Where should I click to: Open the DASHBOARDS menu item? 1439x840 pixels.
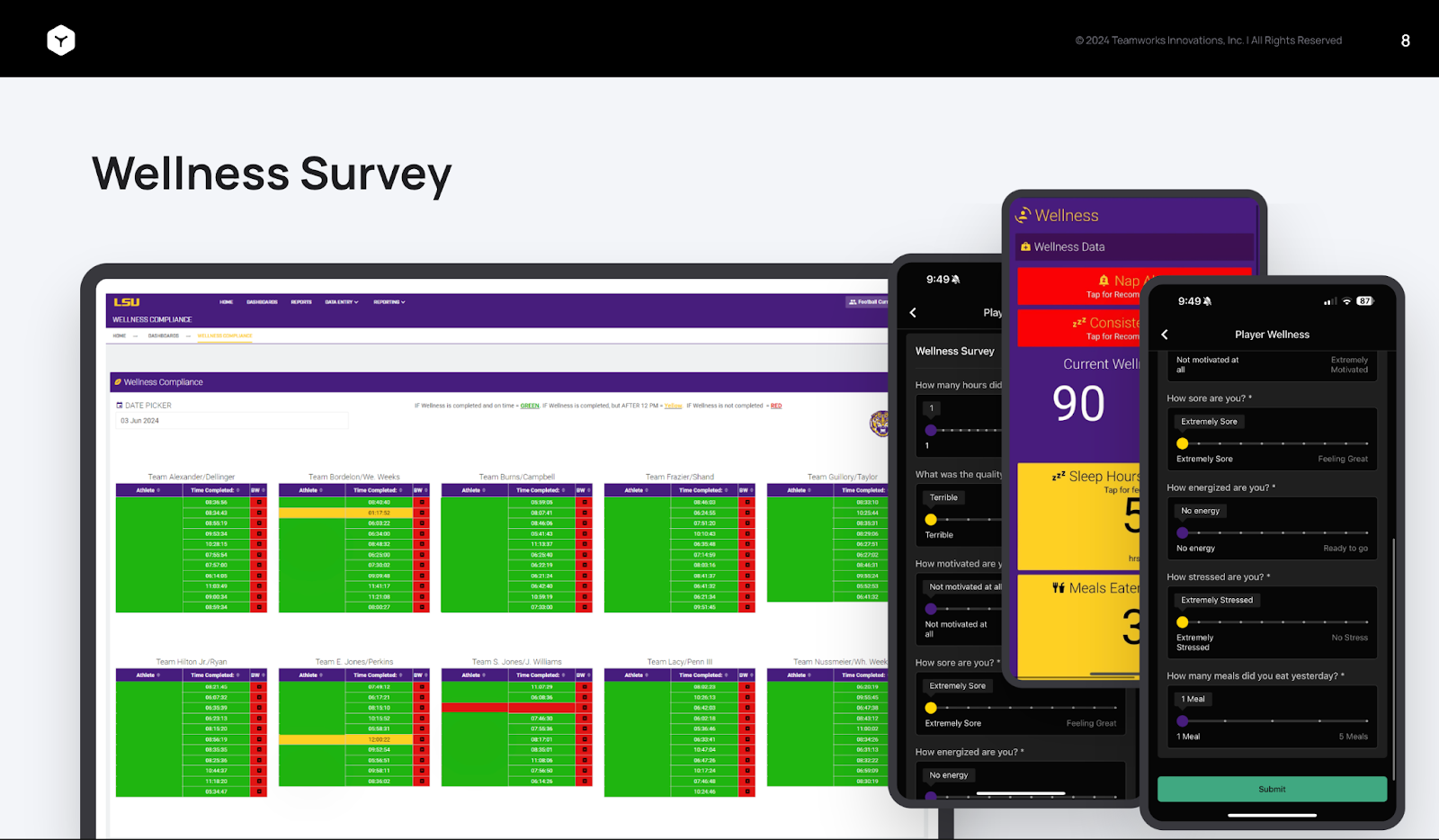(x=262, y=302)
